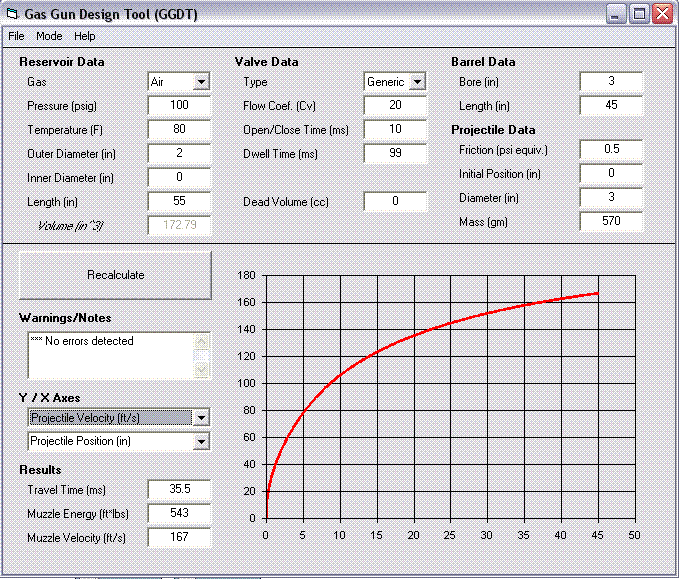Edit the projectile Mass (gm) field
This screenshot has height=579, width=679.
tap(610, 221)
